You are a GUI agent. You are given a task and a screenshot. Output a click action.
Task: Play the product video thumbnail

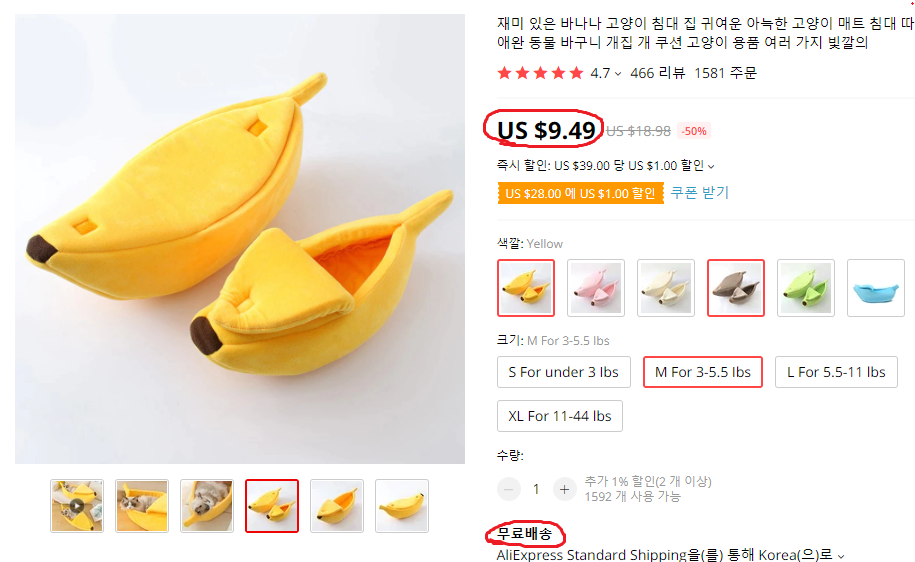(77, 505)
